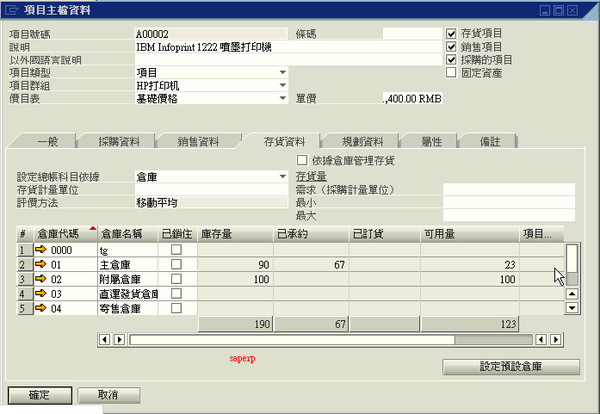This screenshot has width=600, height=414.
Task: Click the 設定預設倉庫 button
Action: click(511, 367)
